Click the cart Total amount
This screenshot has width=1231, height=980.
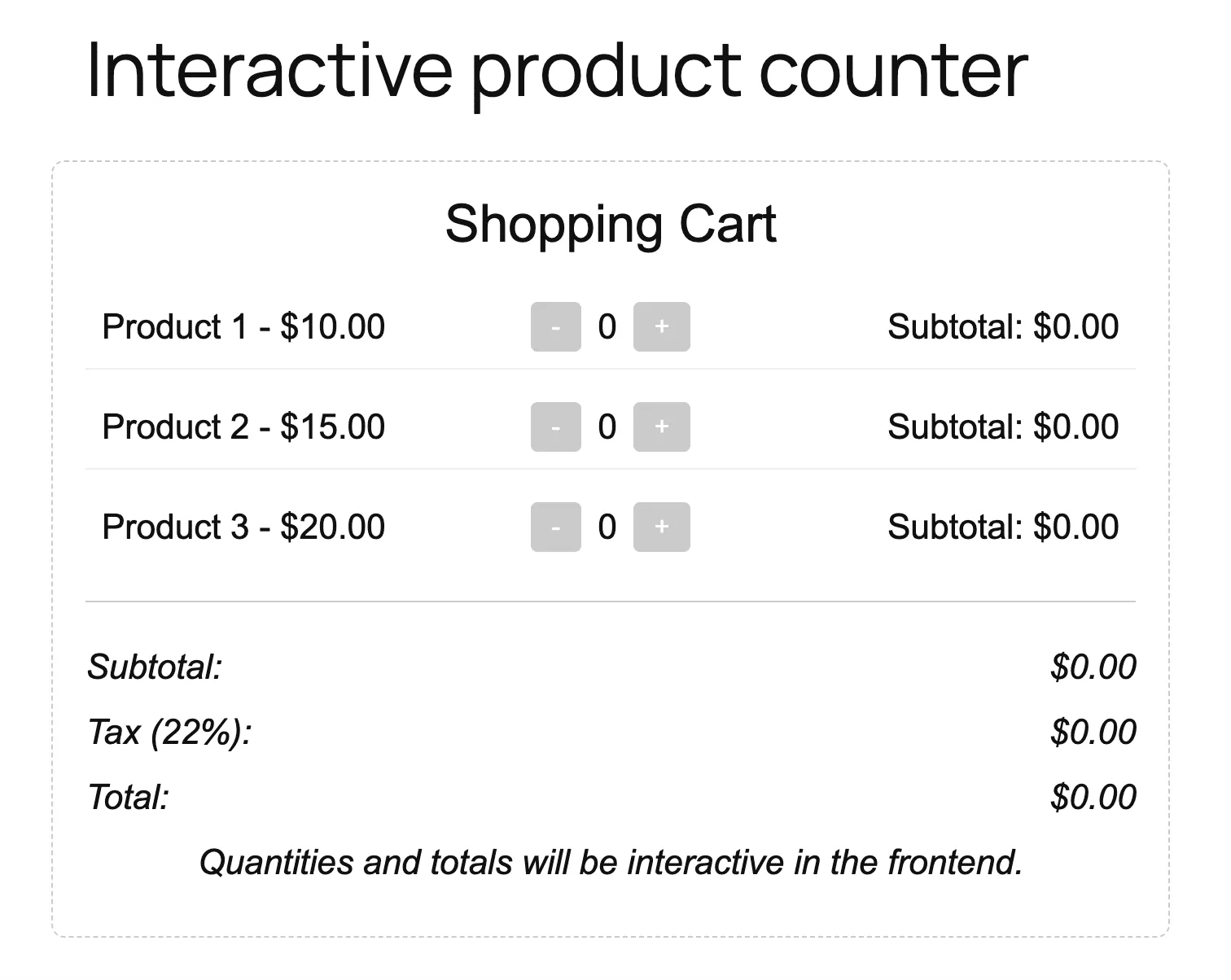click(1093, 798)
